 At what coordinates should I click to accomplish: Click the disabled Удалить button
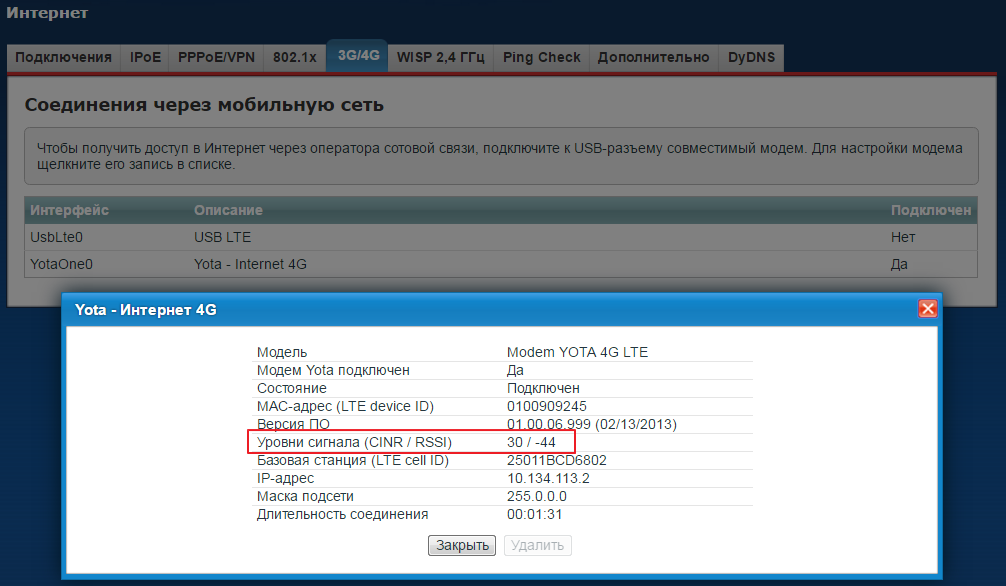pyautogui.click(x=538, y=545)
